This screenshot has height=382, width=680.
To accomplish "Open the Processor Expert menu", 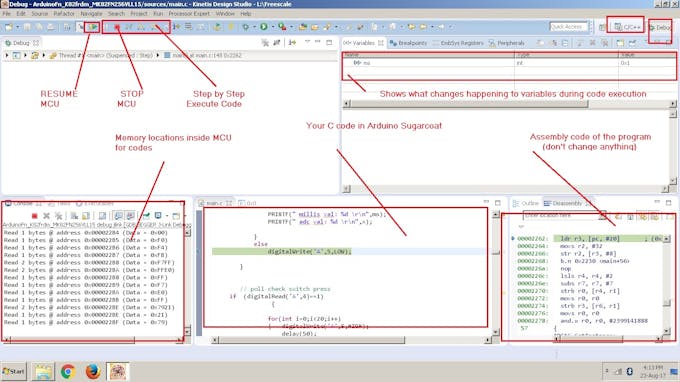I will pos(189,13).
